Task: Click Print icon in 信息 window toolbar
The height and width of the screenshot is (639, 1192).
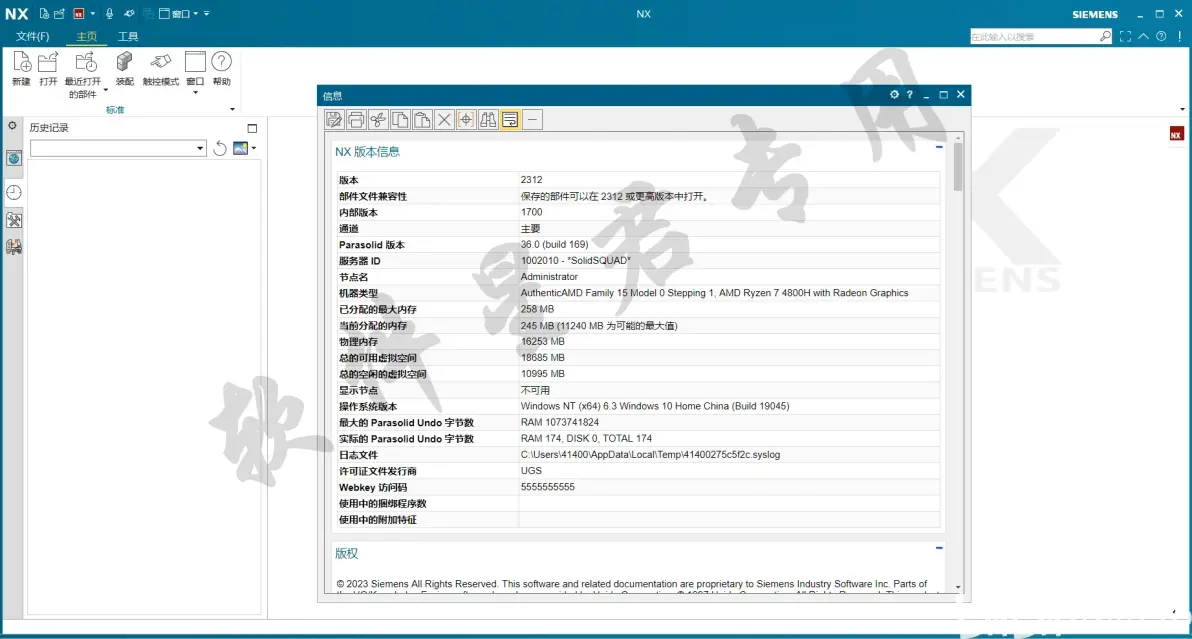Action: coord(356,119)
